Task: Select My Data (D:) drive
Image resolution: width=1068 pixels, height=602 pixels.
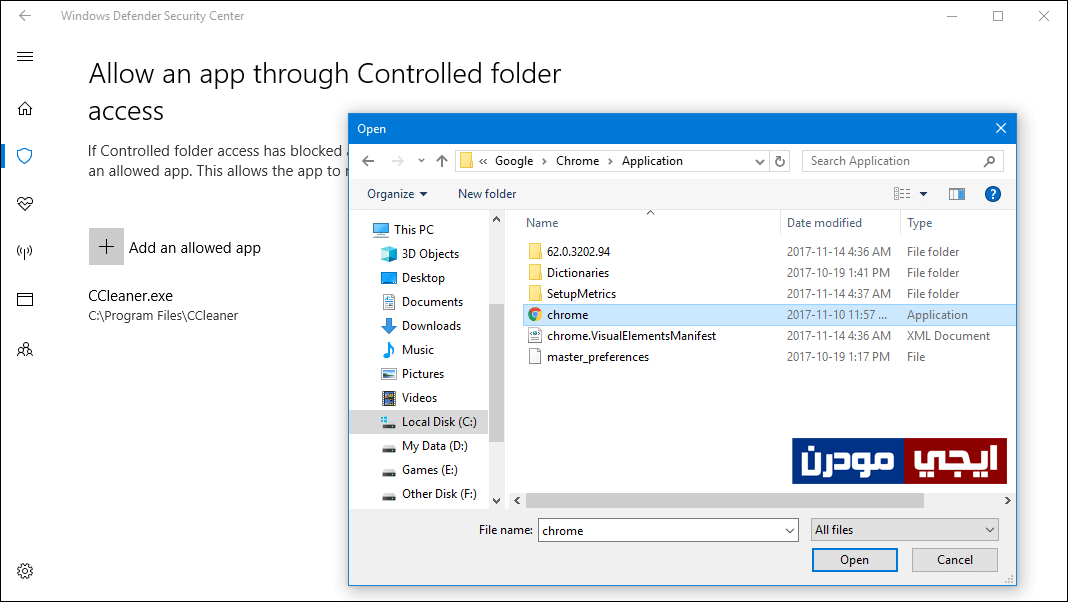Action: [x=435, y=446]
